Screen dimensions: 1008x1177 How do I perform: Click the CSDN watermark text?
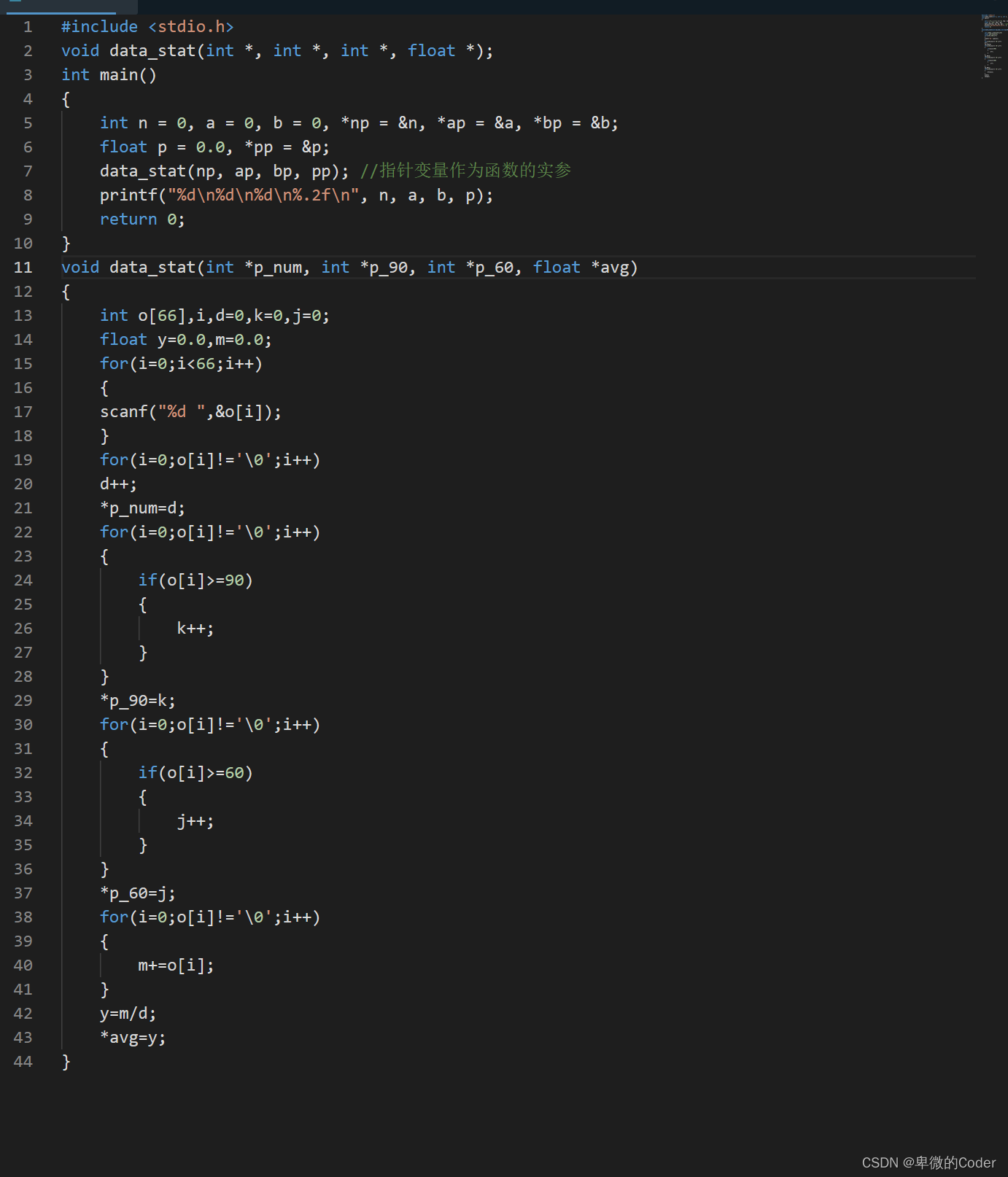pyautogui.click(x=928, y=1162)
